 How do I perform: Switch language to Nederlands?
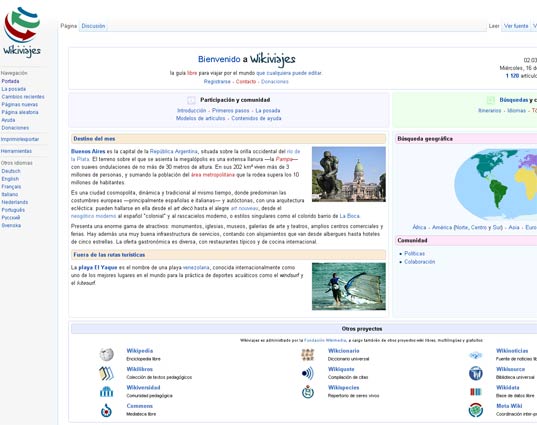tap(15, 202)
